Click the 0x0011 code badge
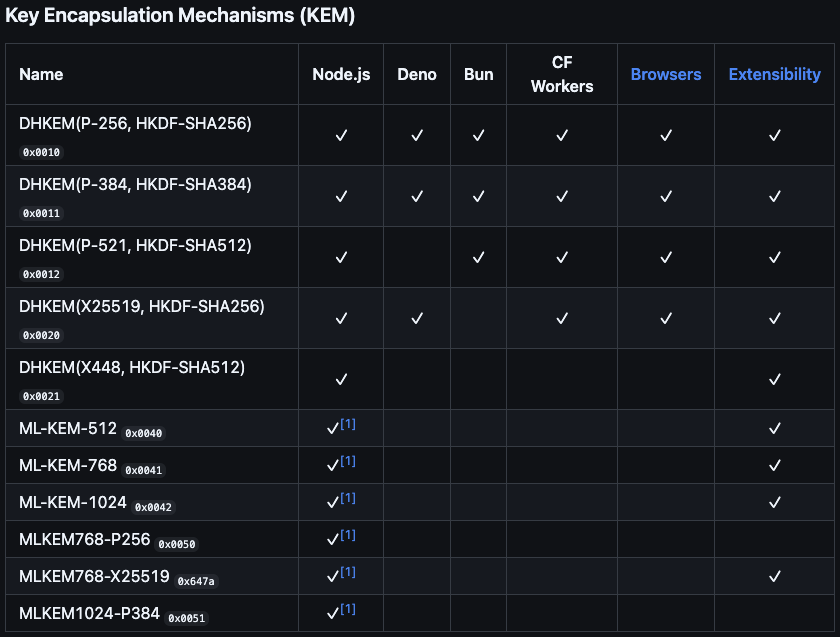 click(41, 213)
